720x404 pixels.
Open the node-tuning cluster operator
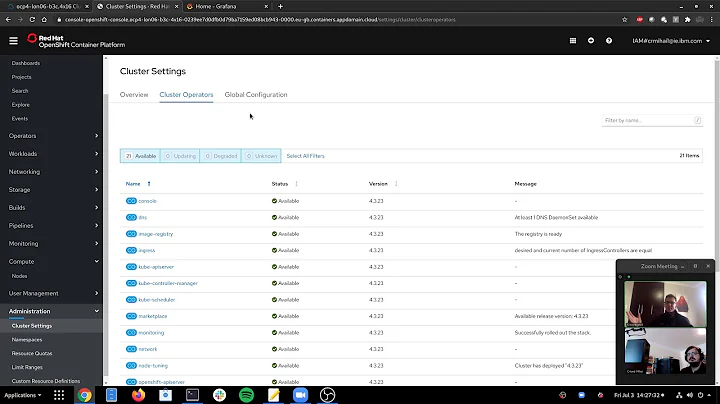pos(153,366)
